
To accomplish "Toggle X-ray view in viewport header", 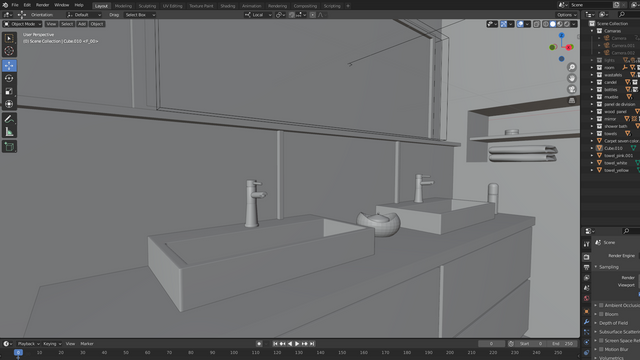I will (537, 24).
